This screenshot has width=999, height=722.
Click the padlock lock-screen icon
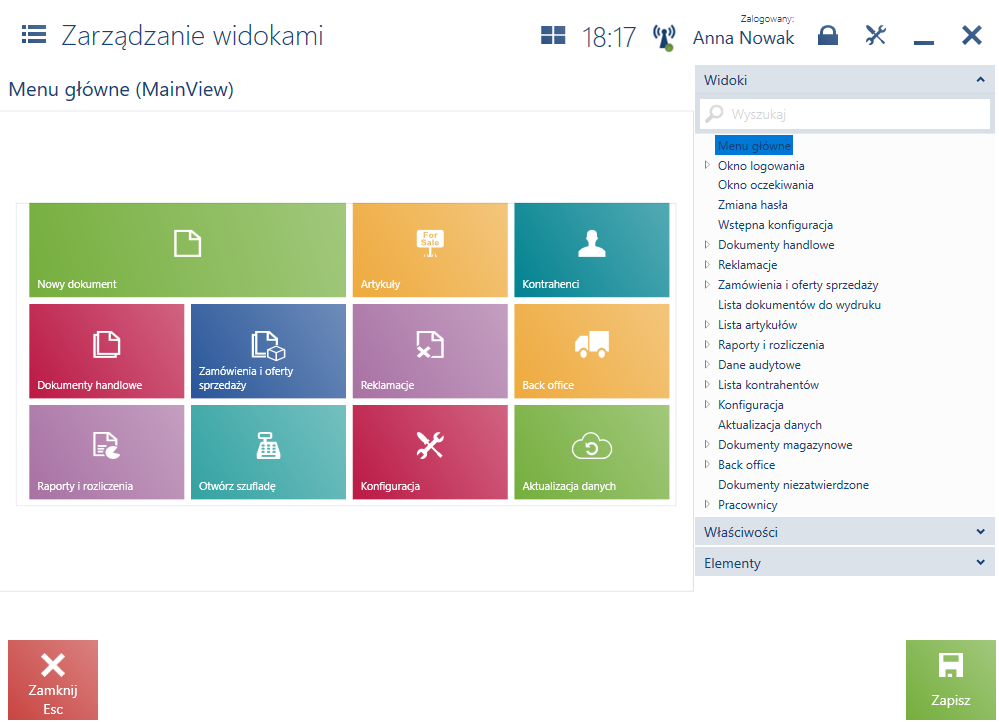click(828, 35)
